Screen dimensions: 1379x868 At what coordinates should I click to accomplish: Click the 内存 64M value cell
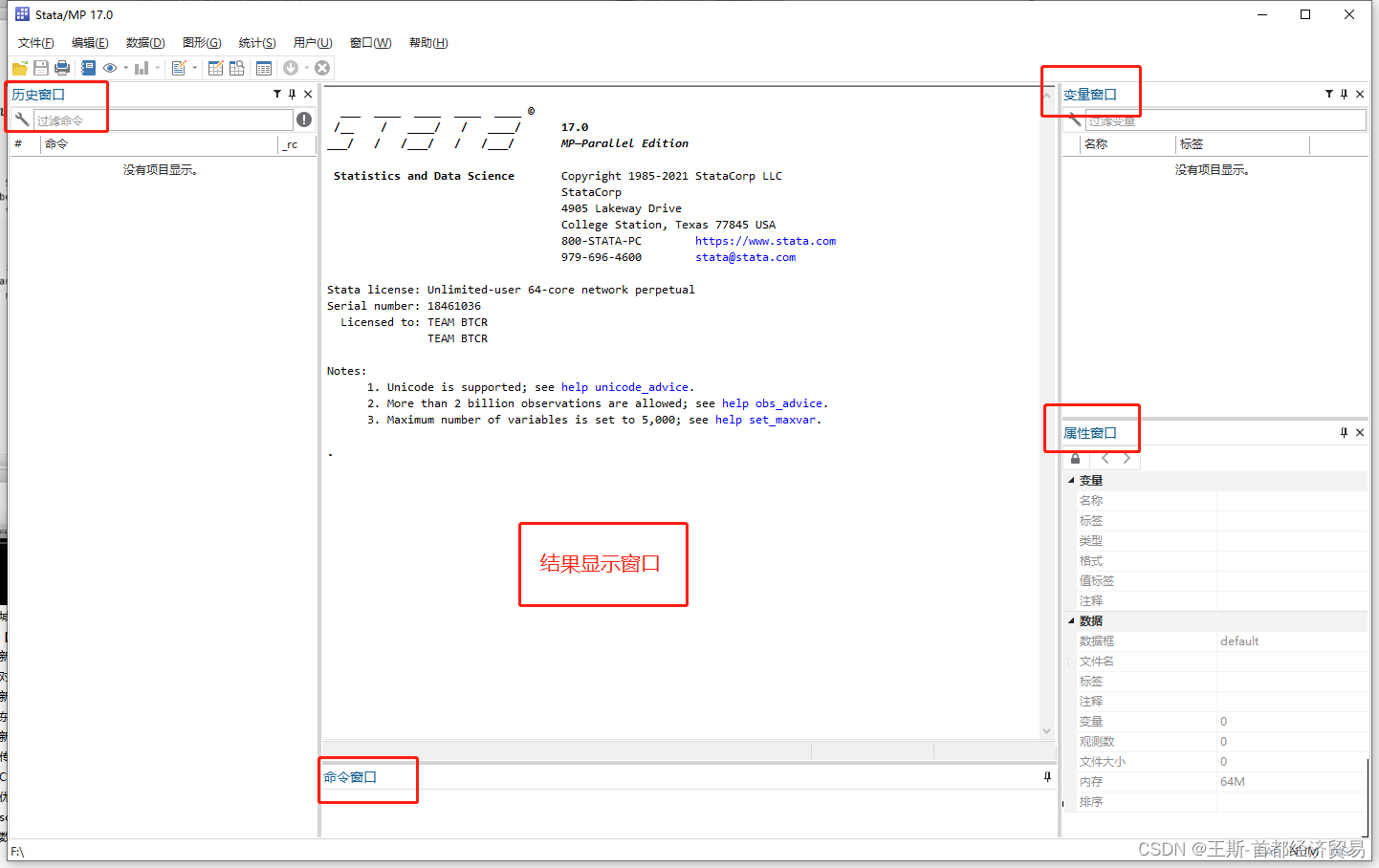coord(1292,782)
